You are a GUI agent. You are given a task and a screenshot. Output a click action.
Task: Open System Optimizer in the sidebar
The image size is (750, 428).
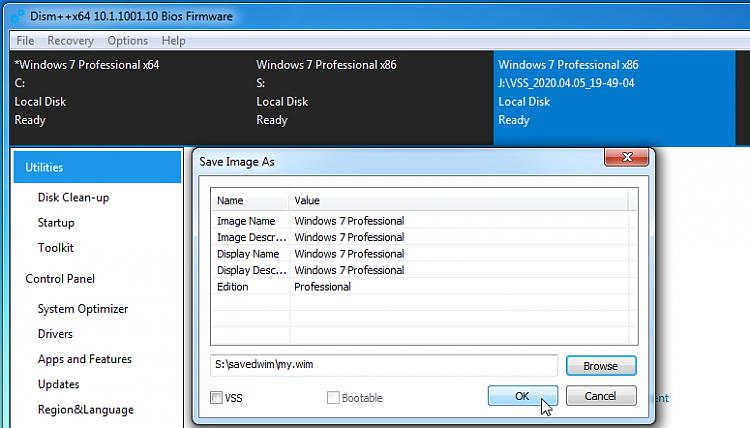tap(83, 309)
